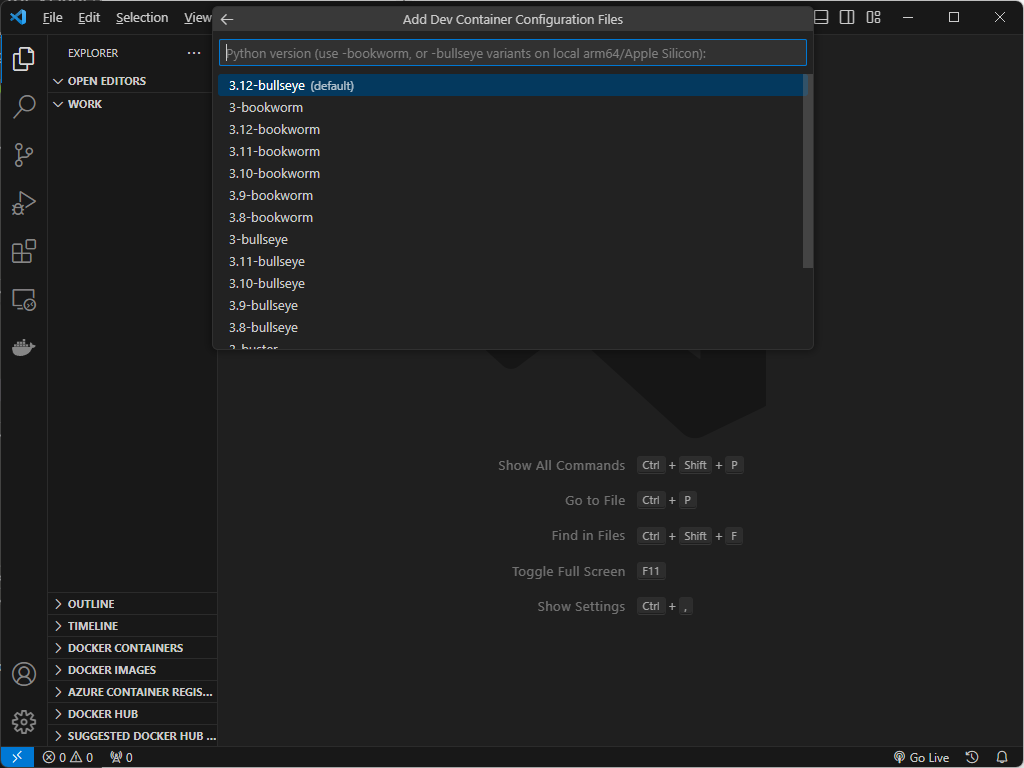Image resolution: width=1024 pixels, height=768 pixels.
Task: Open the Extensions view icon
Action: click(x=24, y=251)
